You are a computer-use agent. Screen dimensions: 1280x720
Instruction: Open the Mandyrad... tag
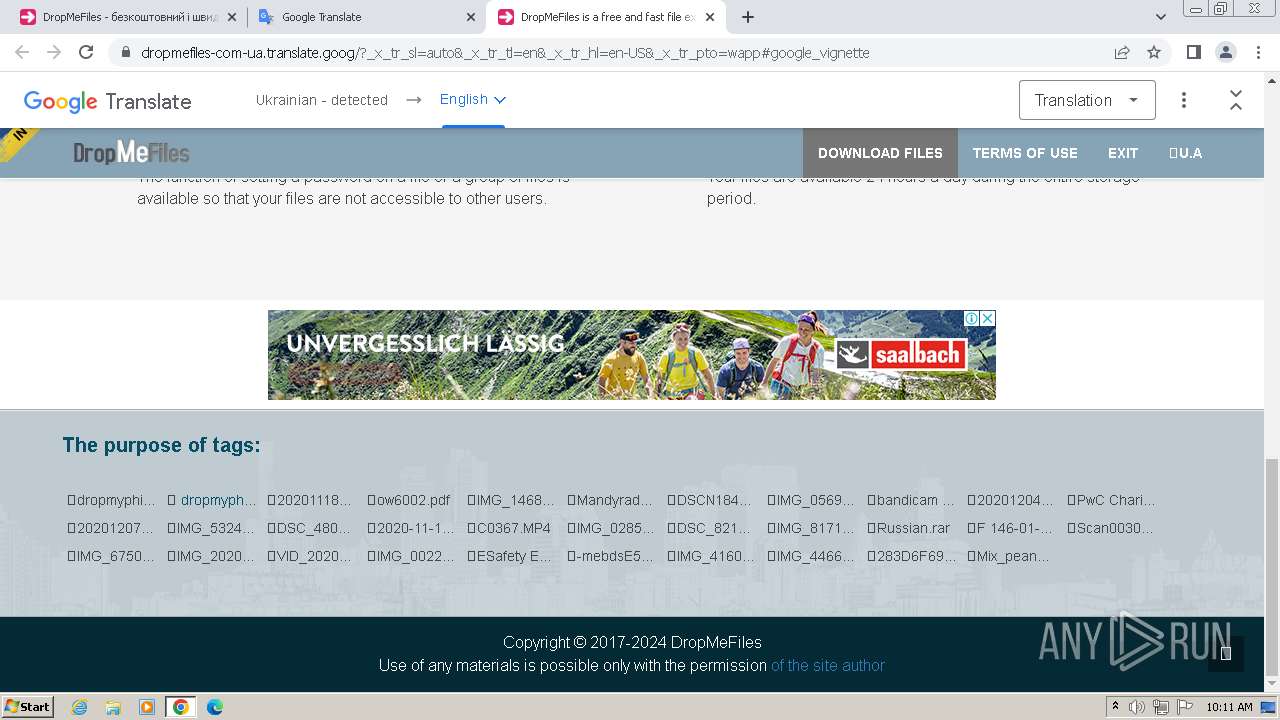coord(609,500)
